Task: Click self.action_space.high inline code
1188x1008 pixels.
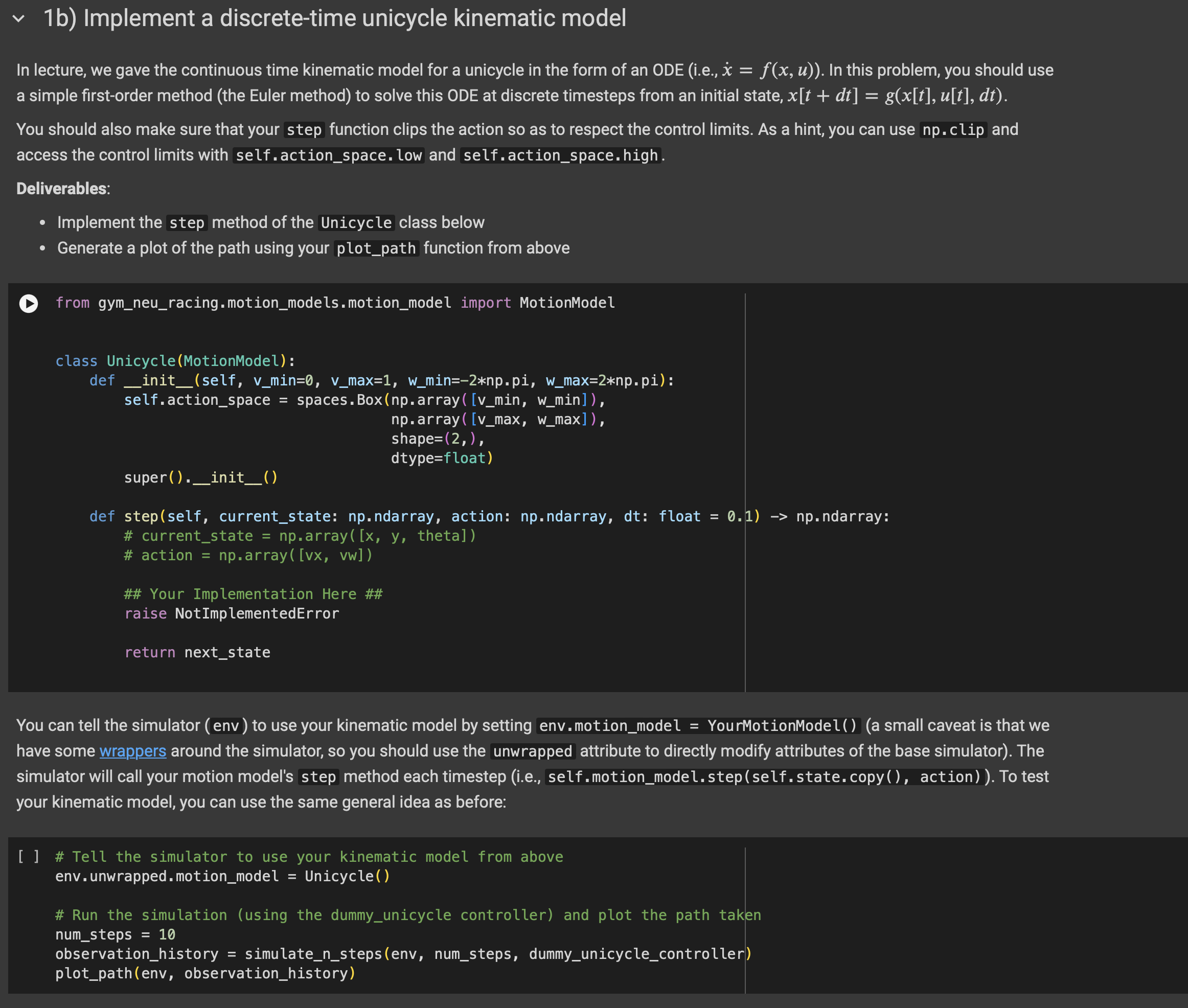Action: pos(560,155)
